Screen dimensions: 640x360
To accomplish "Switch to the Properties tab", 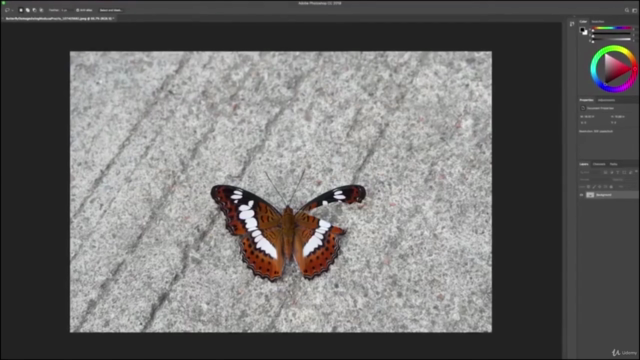I will [x=587, y=100].
